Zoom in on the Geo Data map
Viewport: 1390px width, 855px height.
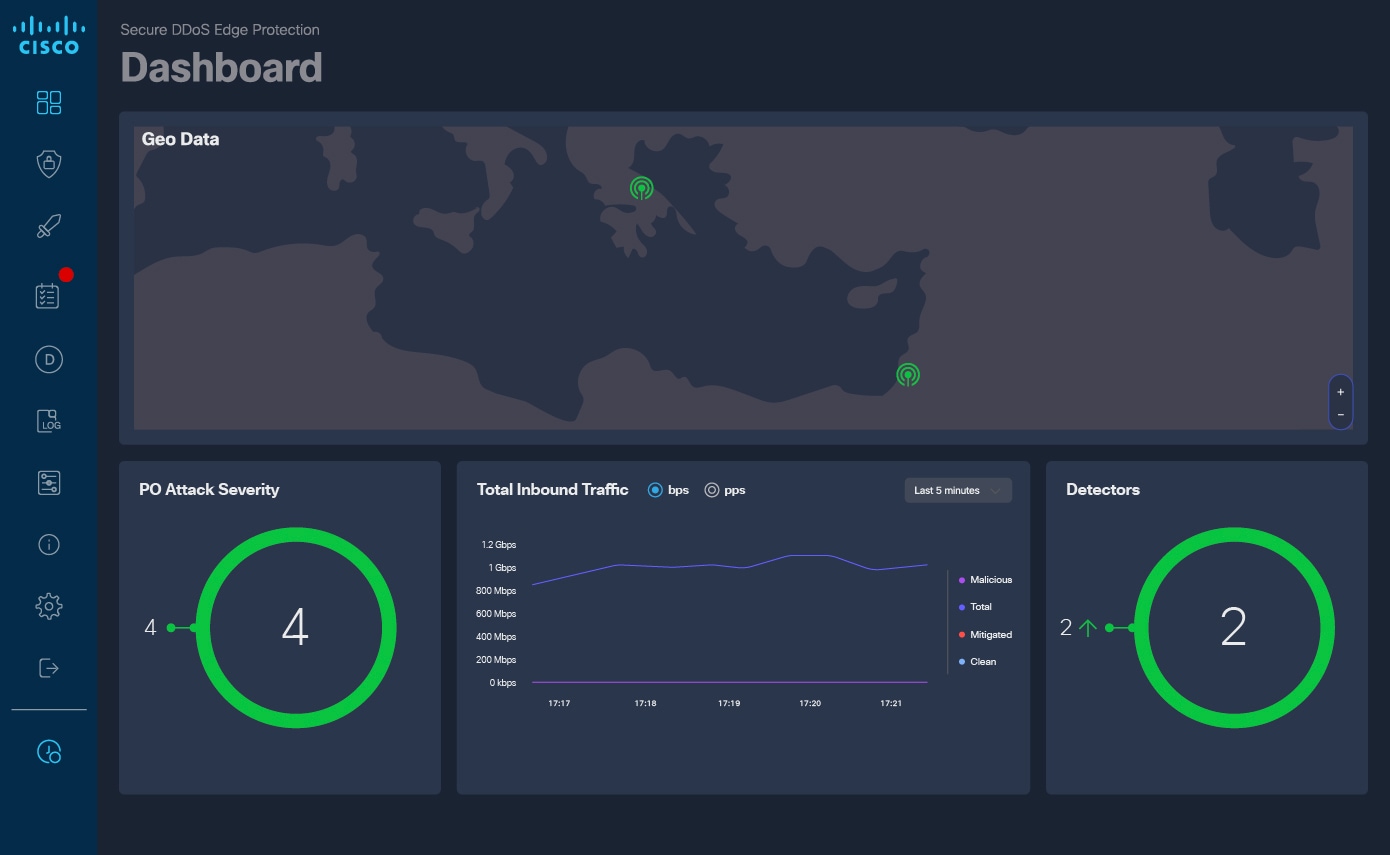tap(1340, 392)
